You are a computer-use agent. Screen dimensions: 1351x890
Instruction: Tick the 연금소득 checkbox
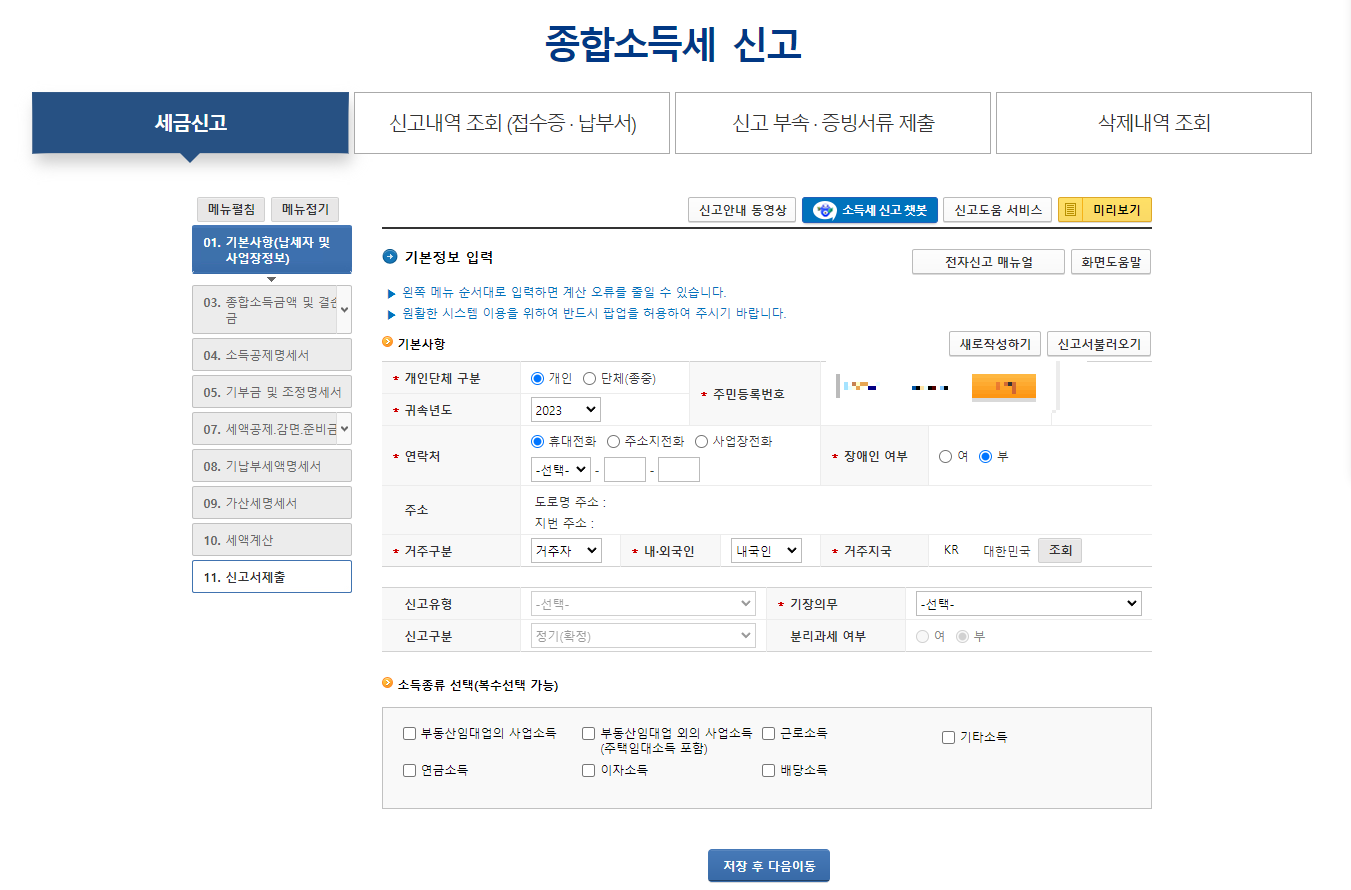point(409,770)
